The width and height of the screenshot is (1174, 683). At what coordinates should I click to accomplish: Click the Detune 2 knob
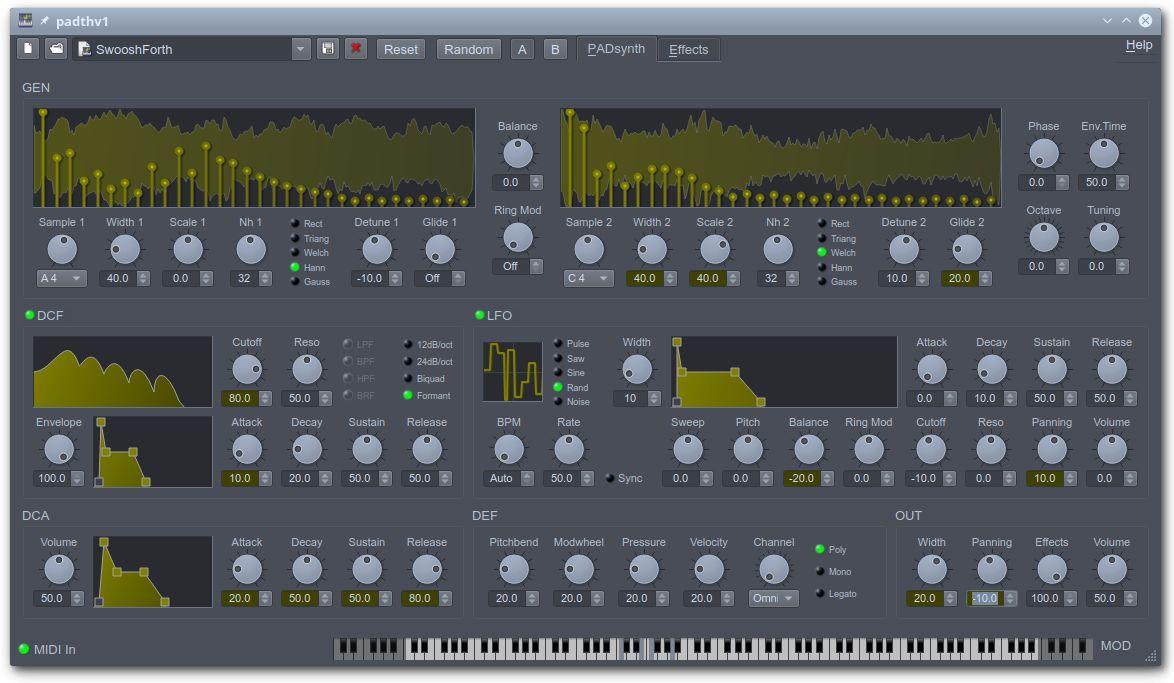pos(904,249)
